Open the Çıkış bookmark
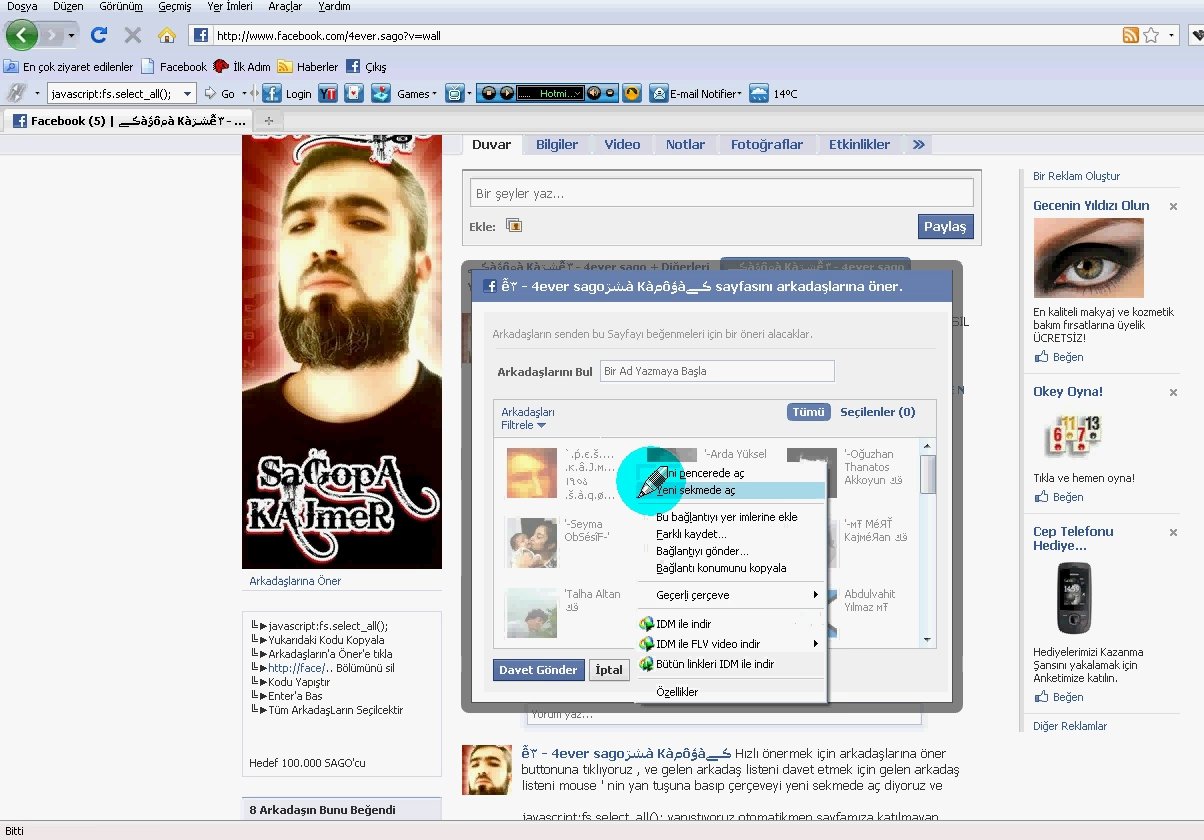This screenshot has width=1204, height=840. point(365,67)
